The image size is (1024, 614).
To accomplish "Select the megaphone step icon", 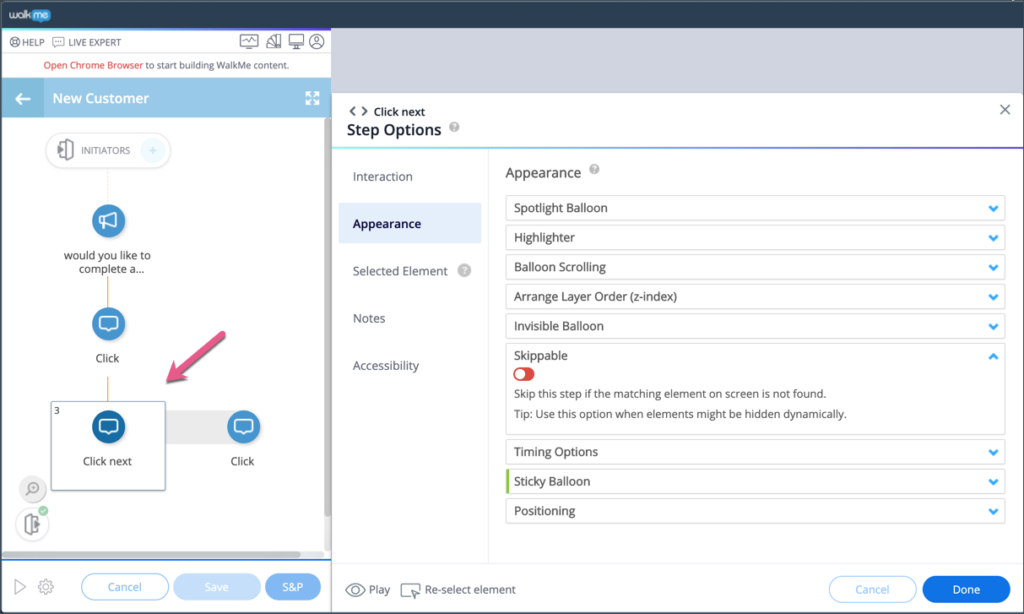I will click(x=108, y=221).
